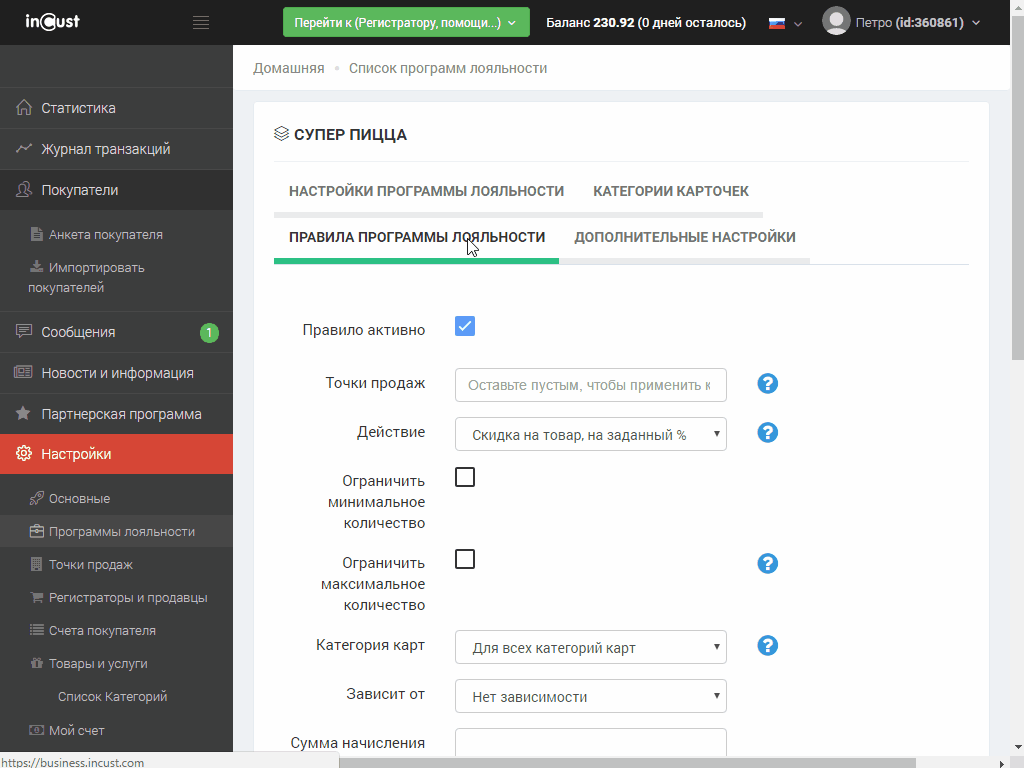Screen dimensions: 1024x768
Task: Uncheck the Правило активно checkbox
Action: (x=465, y=327)
